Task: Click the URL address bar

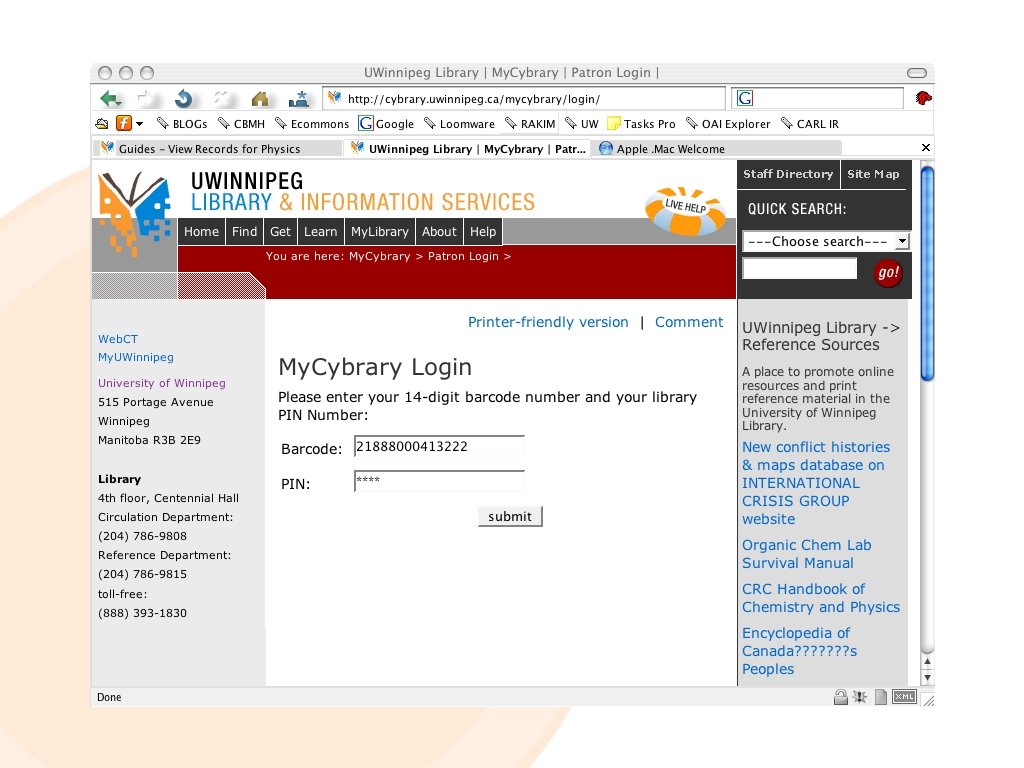Action: [524, 99]
